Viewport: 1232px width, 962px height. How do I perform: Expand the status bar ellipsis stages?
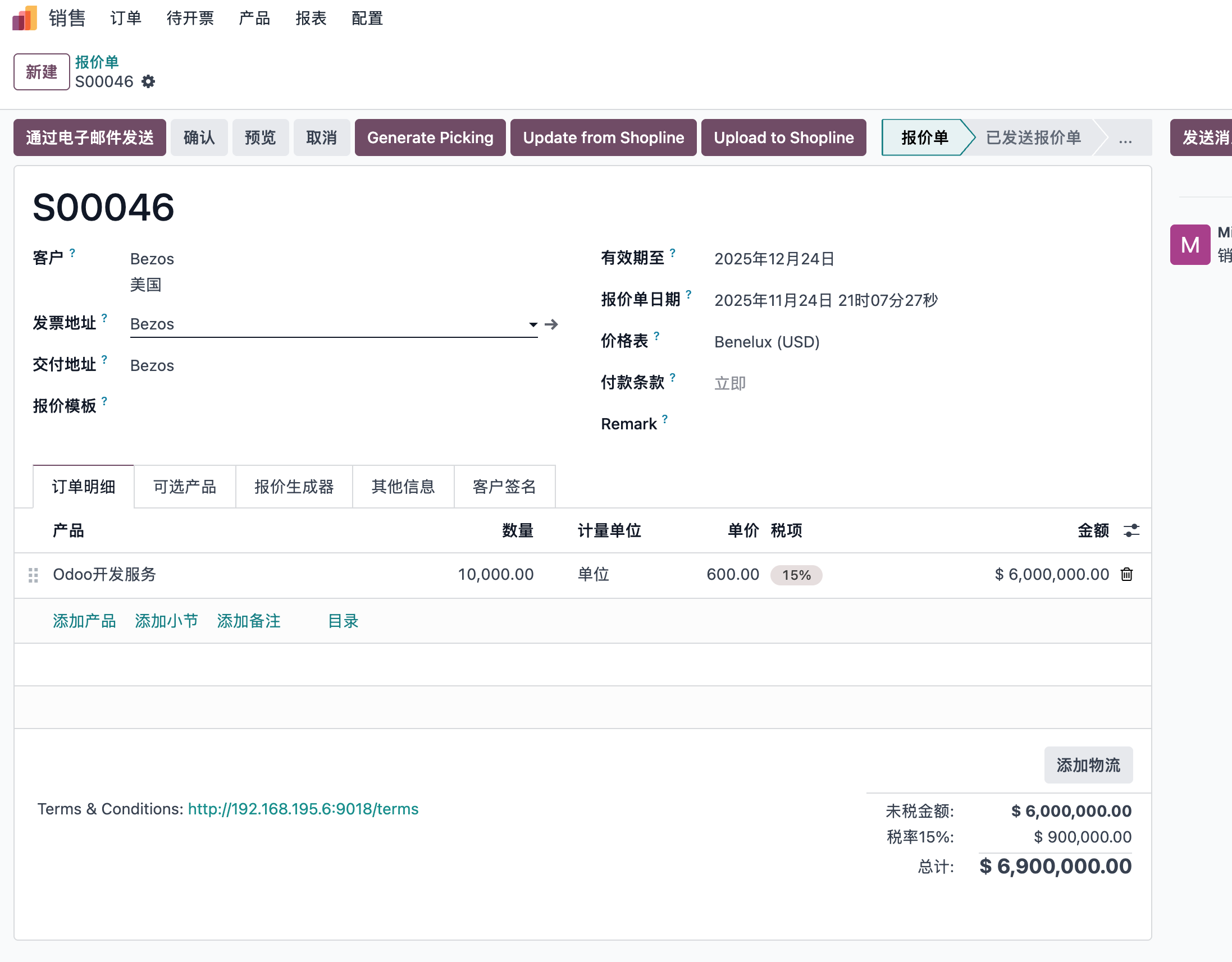click(1125, 138)
